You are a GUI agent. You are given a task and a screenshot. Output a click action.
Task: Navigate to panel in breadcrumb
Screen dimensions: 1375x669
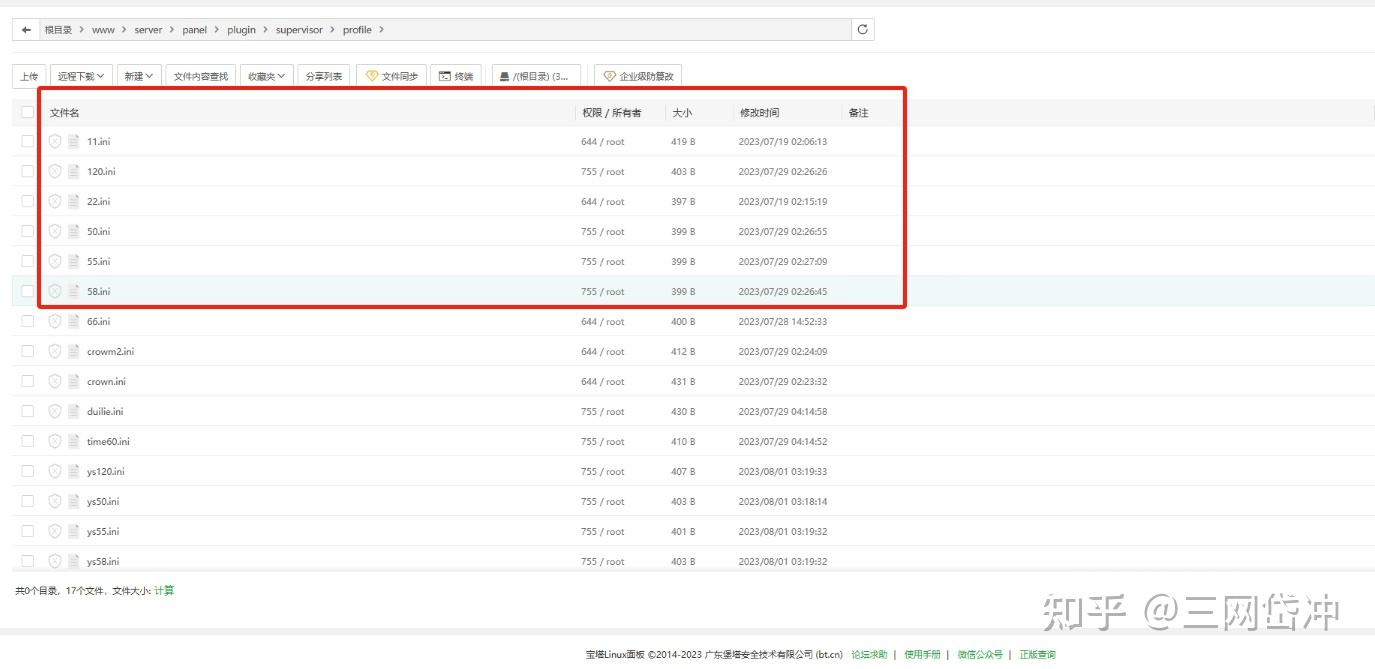coord(194,30)
